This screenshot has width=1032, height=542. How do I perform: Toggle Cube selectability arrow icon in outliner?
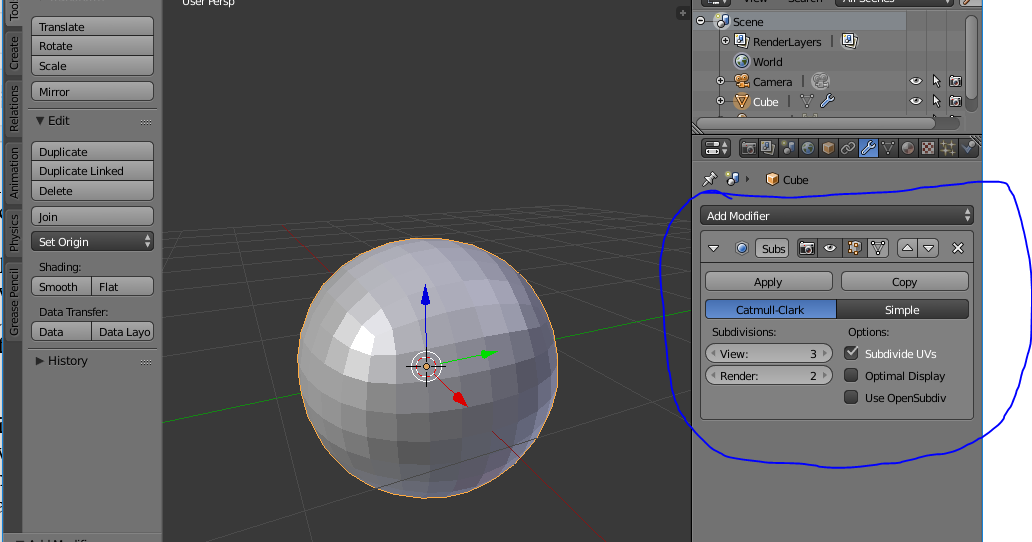click(x=936, y=101)
